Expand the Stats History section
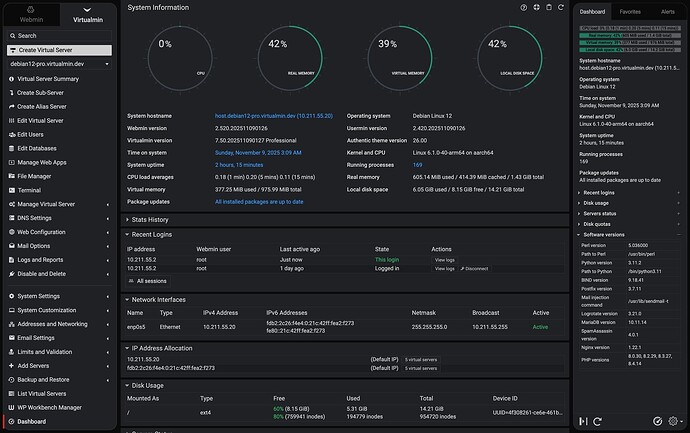The image size is (690, 433). 147,219
